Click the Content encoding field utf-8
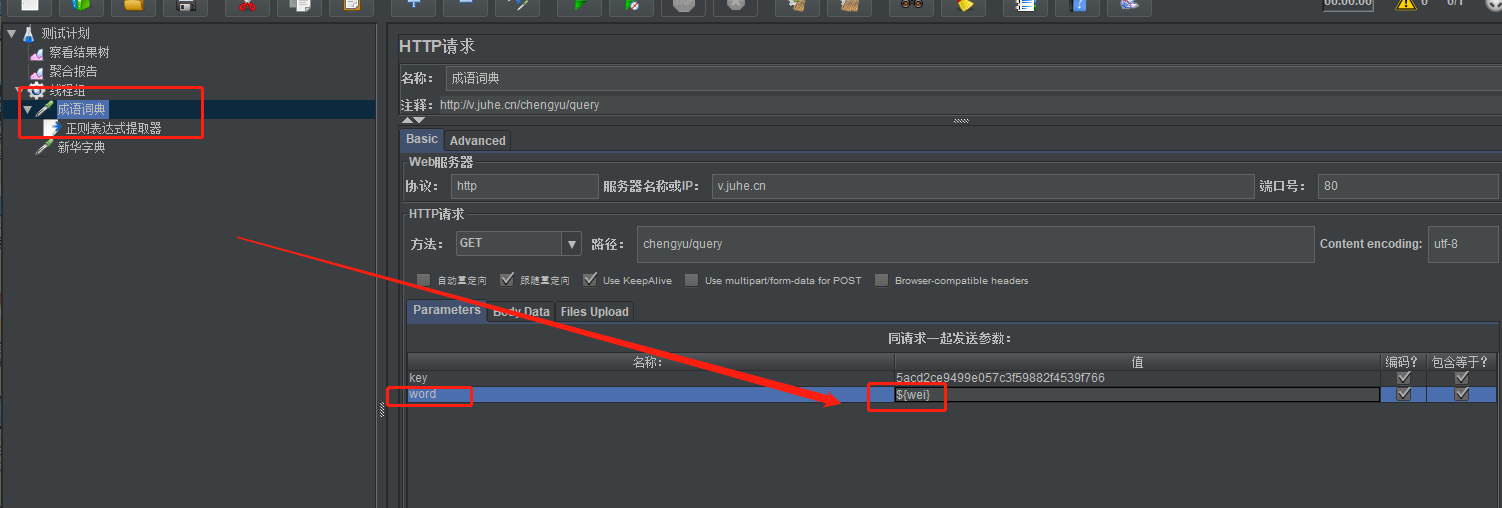 click(1463, 244)
